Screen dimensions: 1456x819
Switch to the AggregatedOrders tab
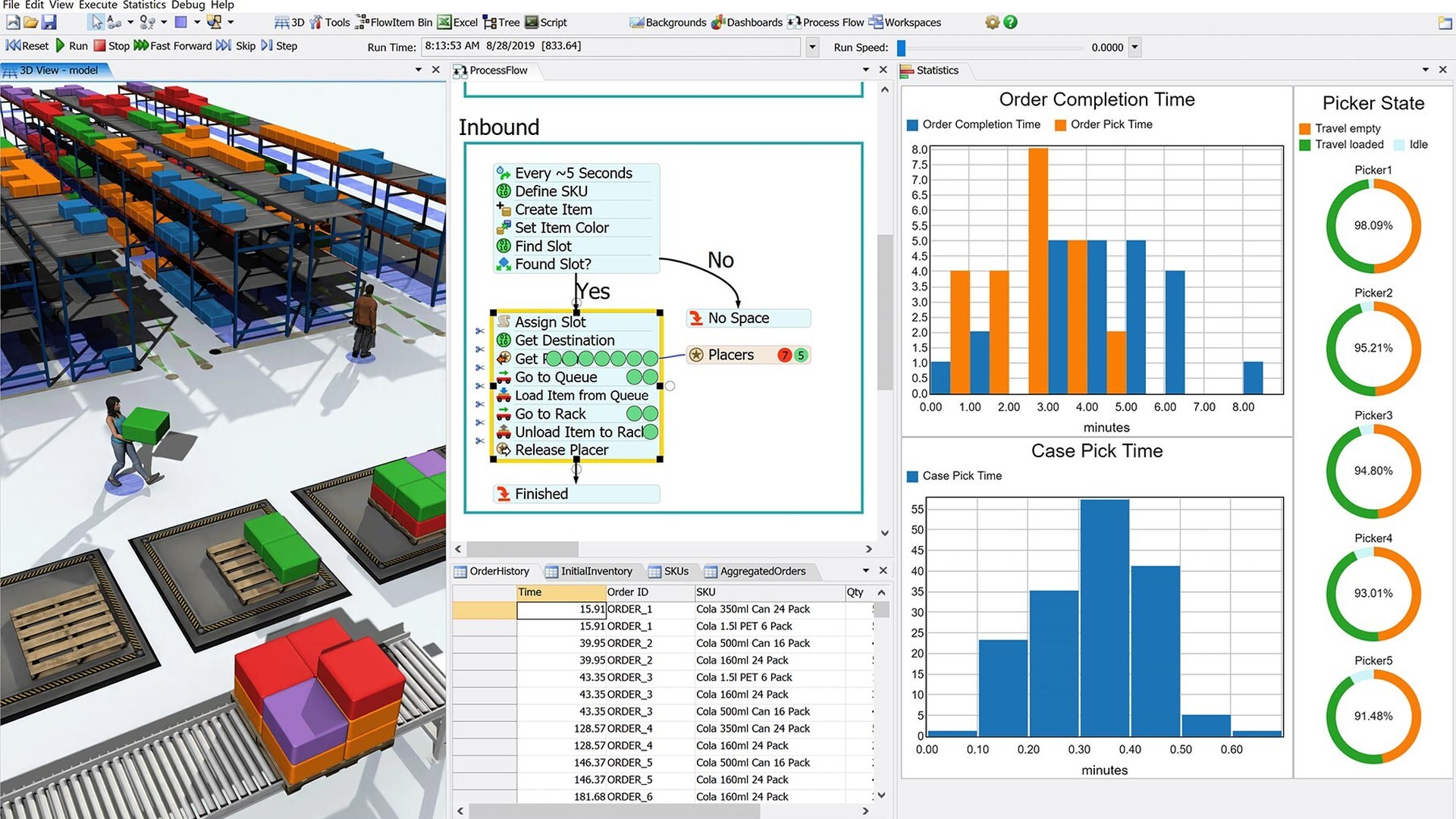(755, 571)
